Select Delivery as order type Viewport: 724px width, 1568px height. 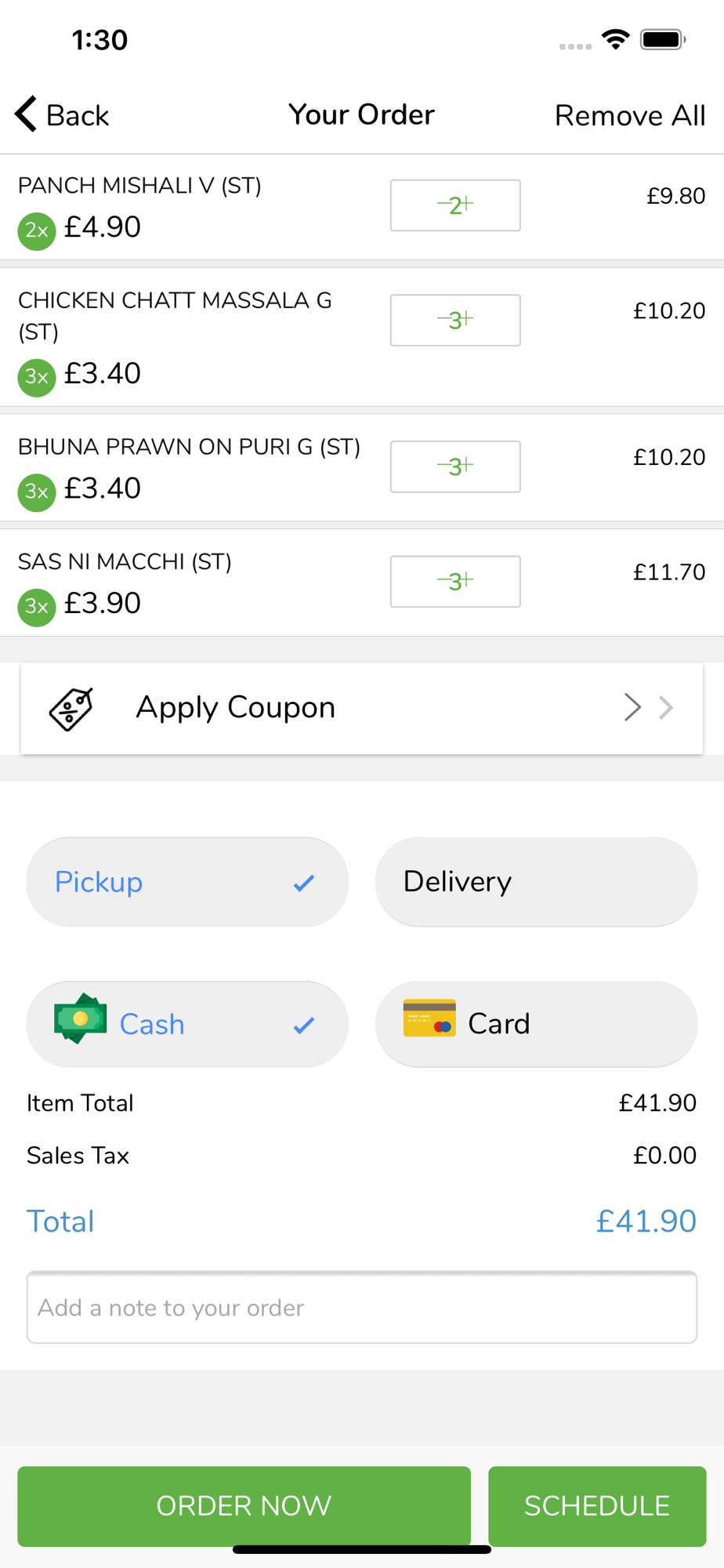coord(536,882)
